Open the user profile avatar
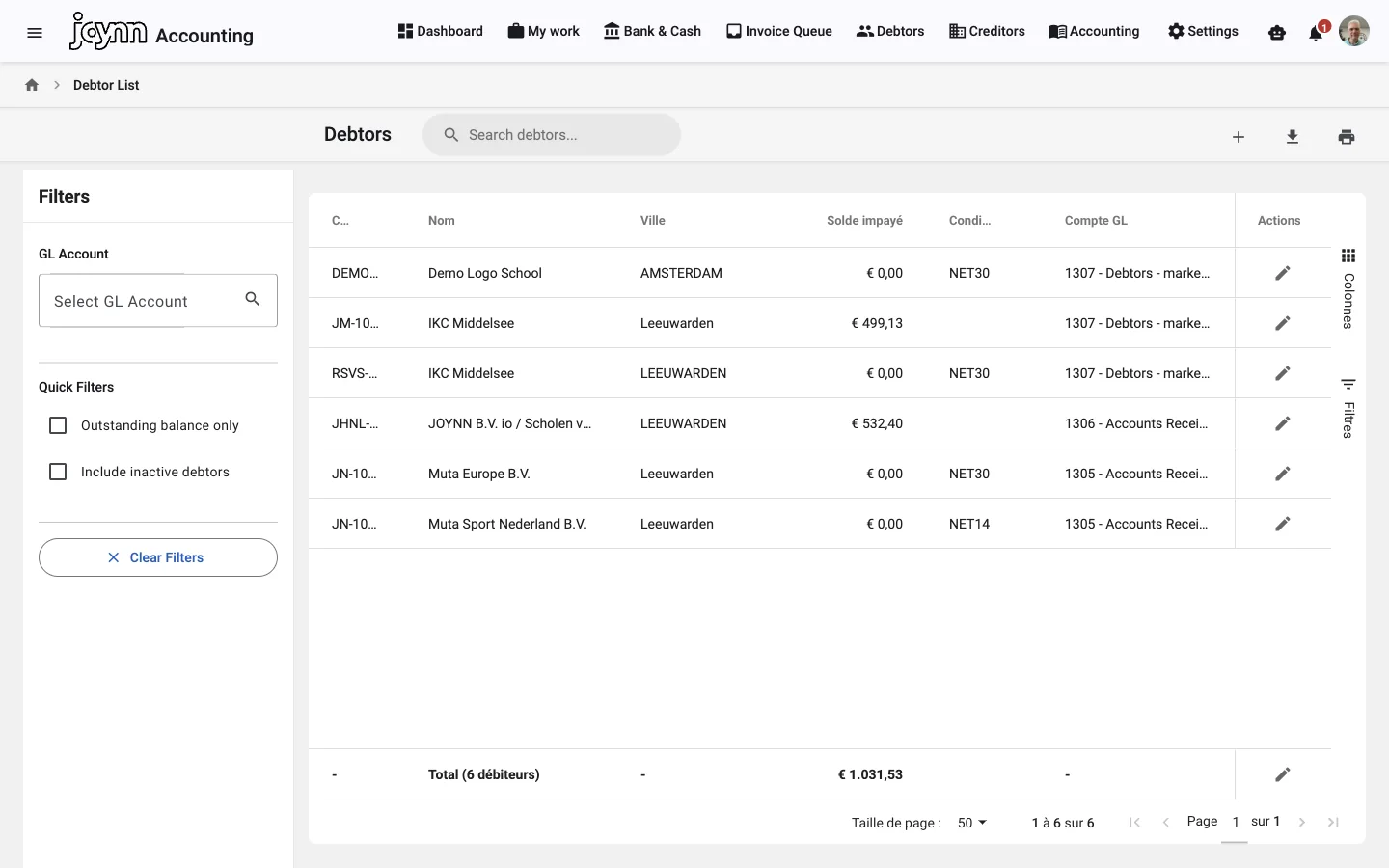 coord(1354,31)
